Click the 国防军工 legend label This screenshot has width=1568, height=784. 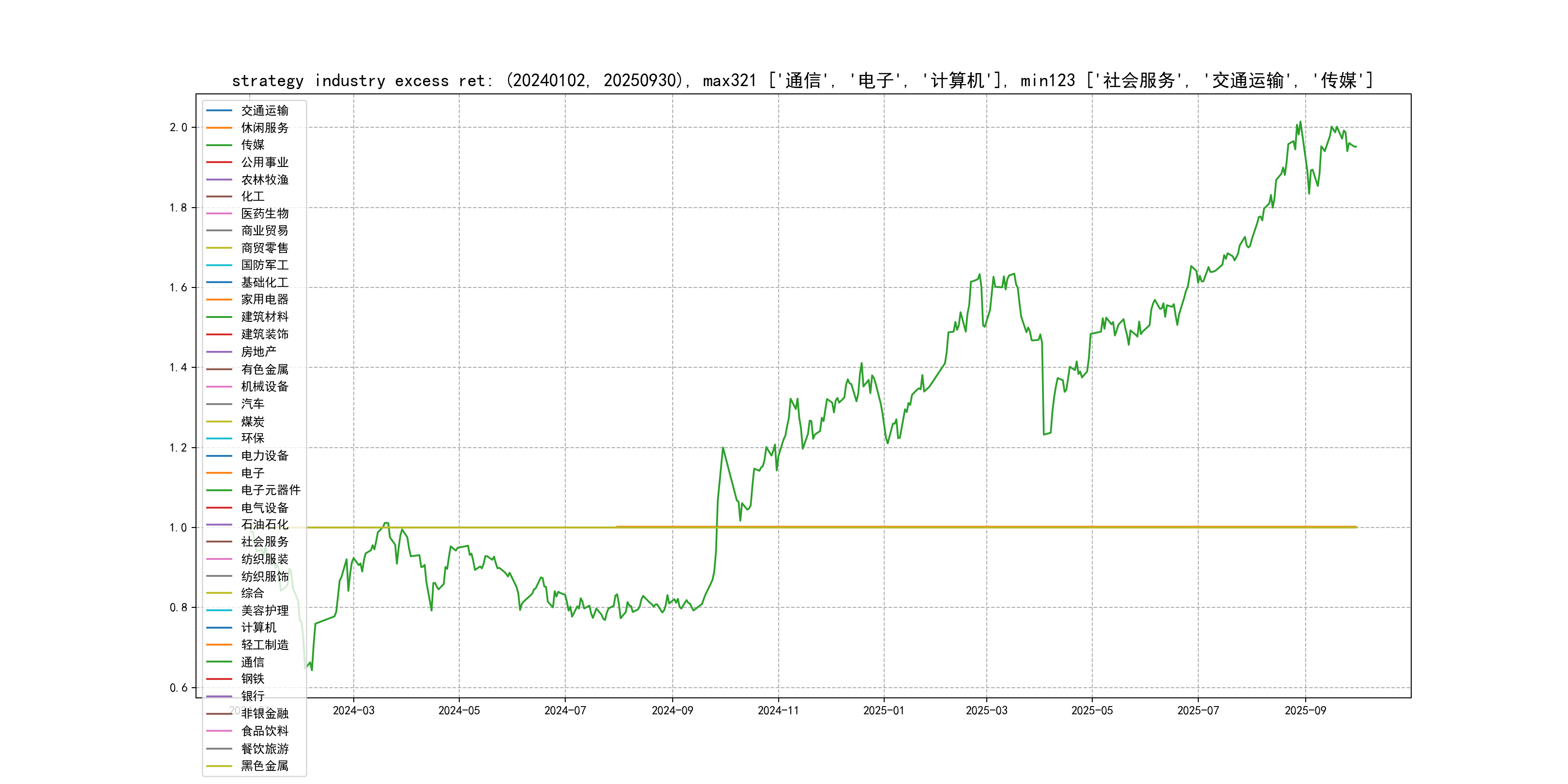pos(264,265)
